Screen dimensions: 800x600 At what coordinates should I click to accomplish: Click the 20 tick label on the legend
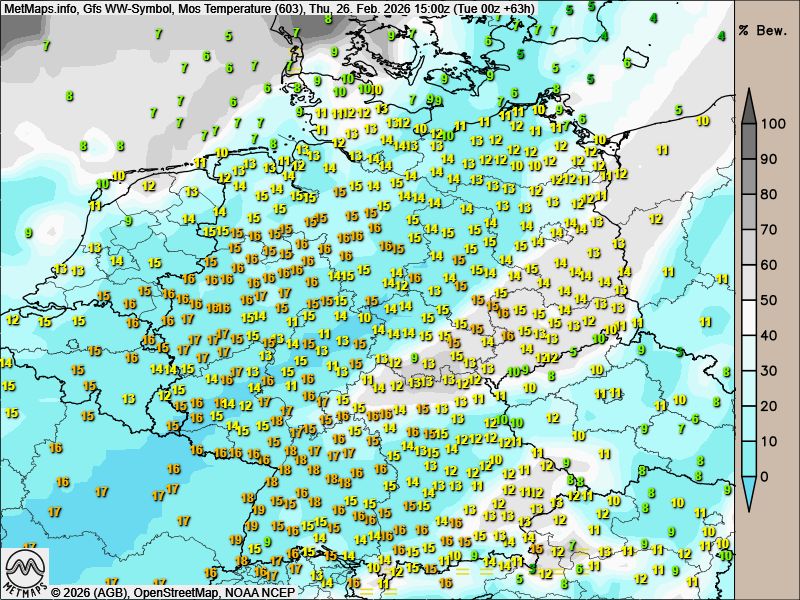769,406
